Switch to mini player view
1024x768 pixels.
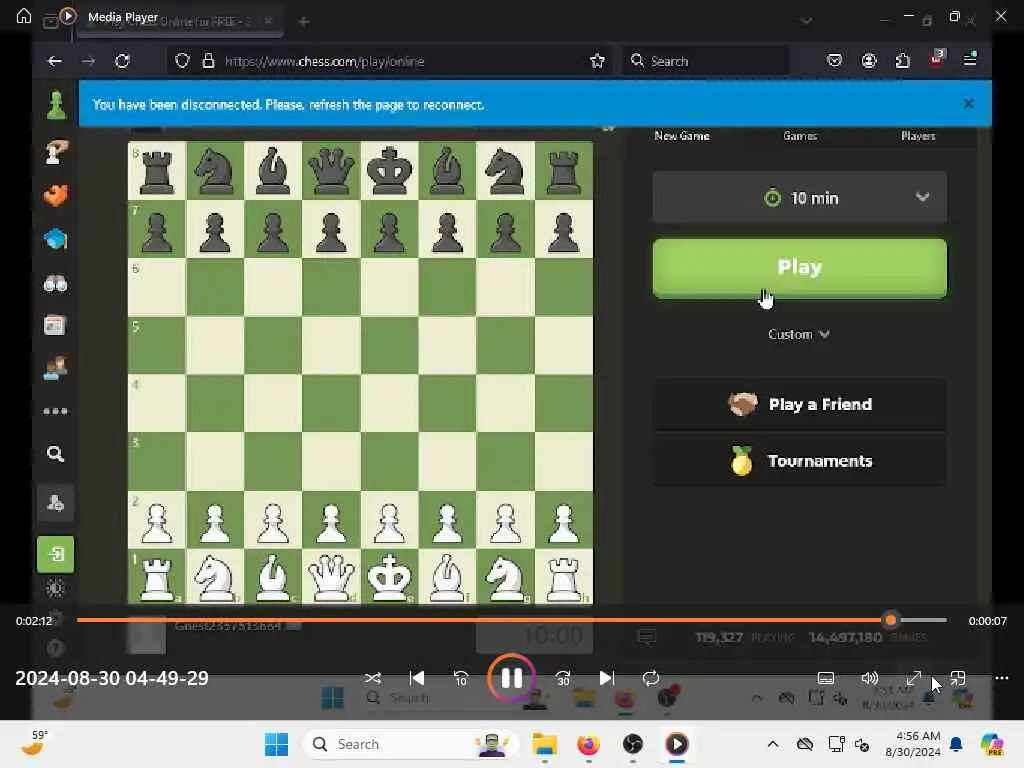[x=957, y=678]
